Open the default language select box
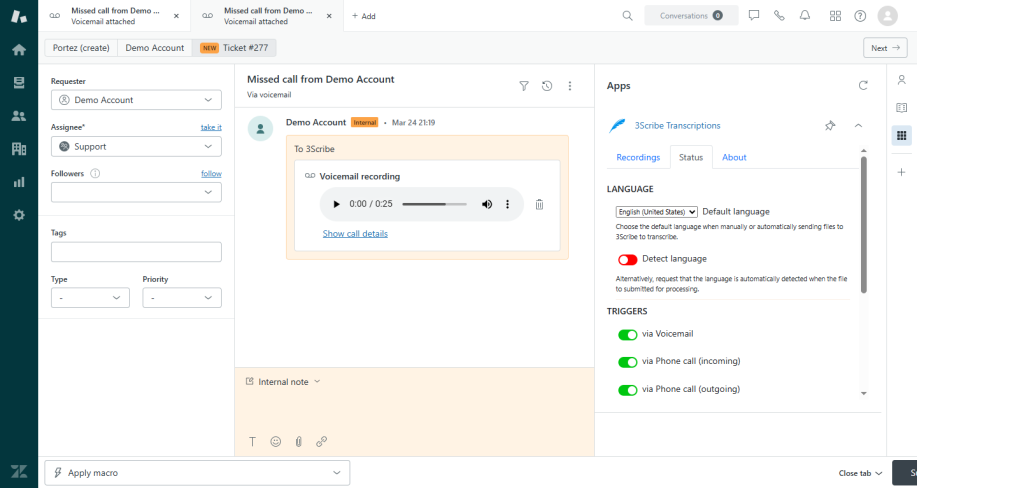1024x488 pixels. click(x=656, y=212)
